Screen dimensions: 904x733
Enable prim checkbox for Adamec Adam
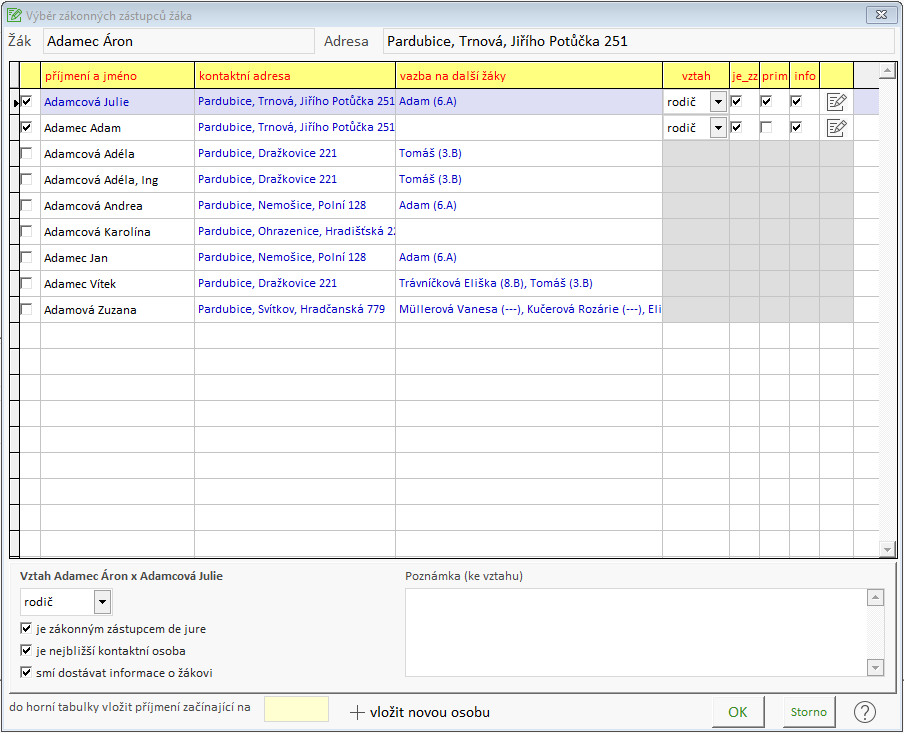coord(766,127)
